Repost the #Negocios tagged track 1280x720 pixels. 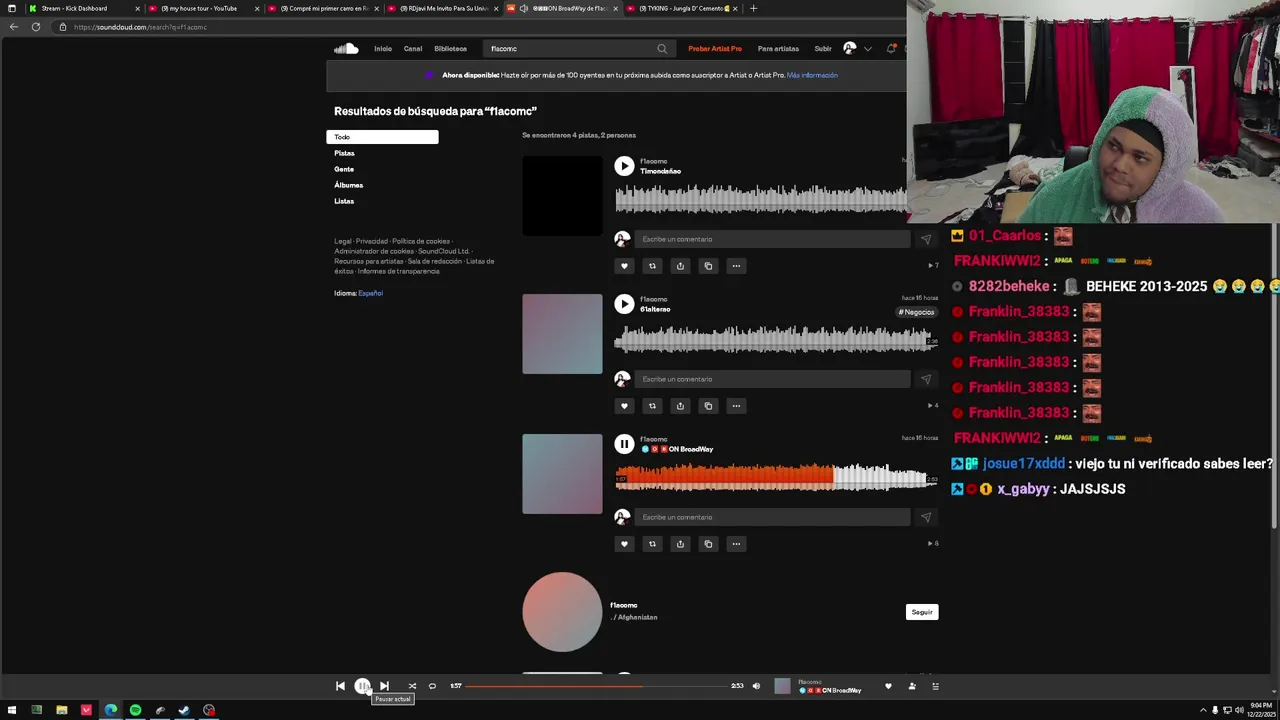(652, 406)
